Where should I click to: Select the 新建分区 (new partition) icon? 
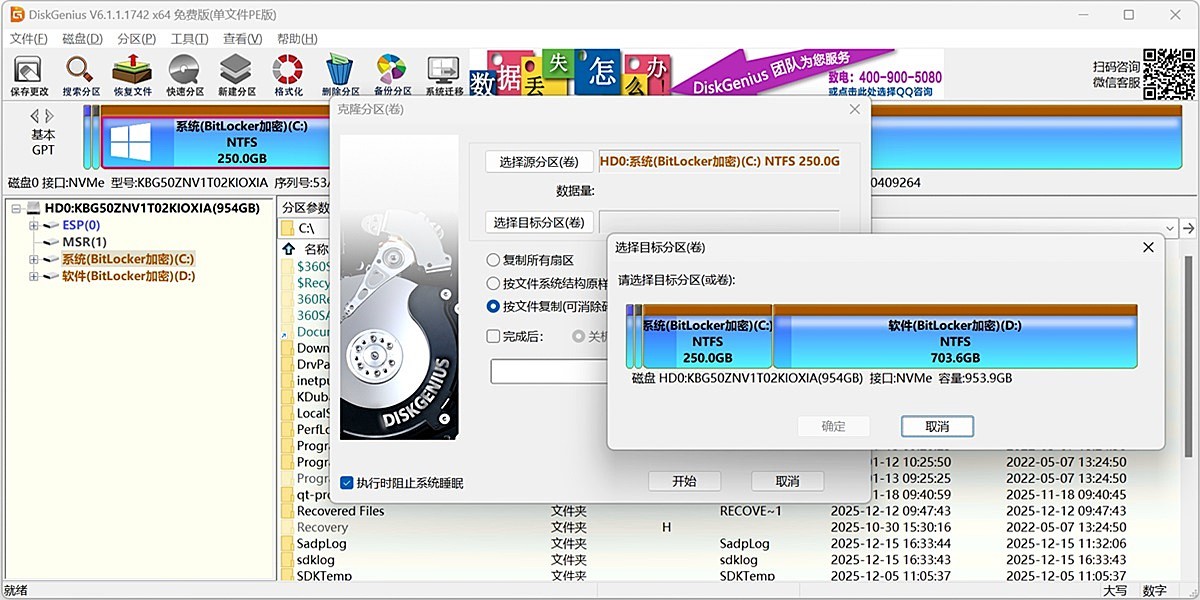pos(234,70)
